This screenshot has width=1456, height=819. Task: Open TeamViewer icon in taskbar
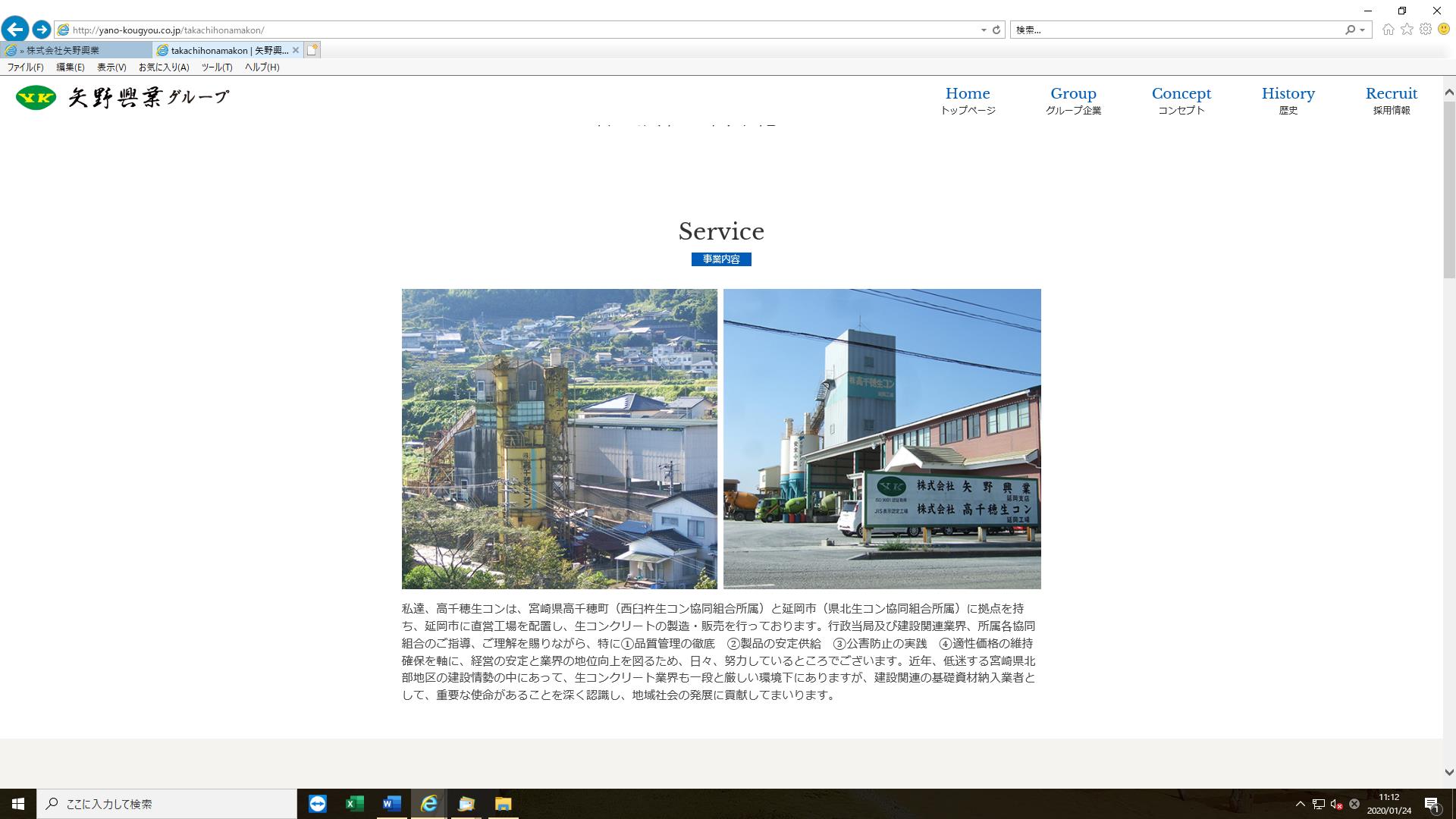pyautogui.click(x=318, y=804)
